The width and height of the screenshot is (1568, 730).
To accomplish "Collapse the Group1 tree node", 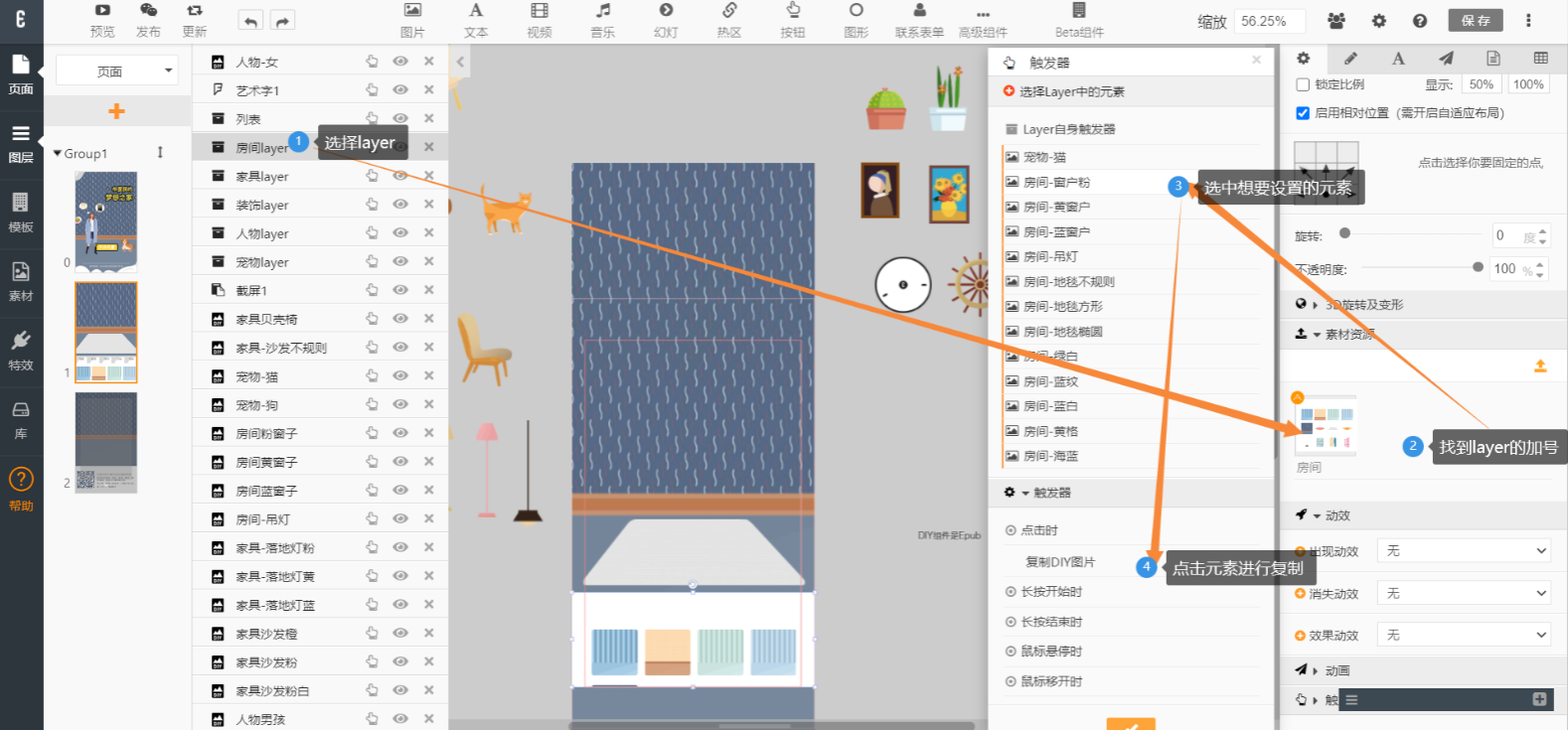I will pyautogui.click(x=58, y=154).
